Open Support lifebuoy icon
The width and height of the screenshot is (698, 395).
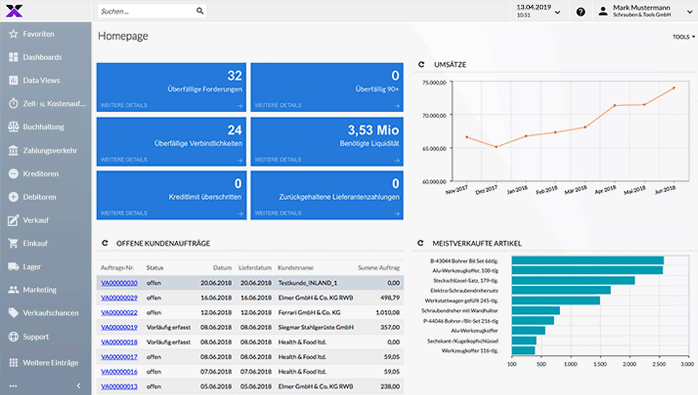(13, 337)
